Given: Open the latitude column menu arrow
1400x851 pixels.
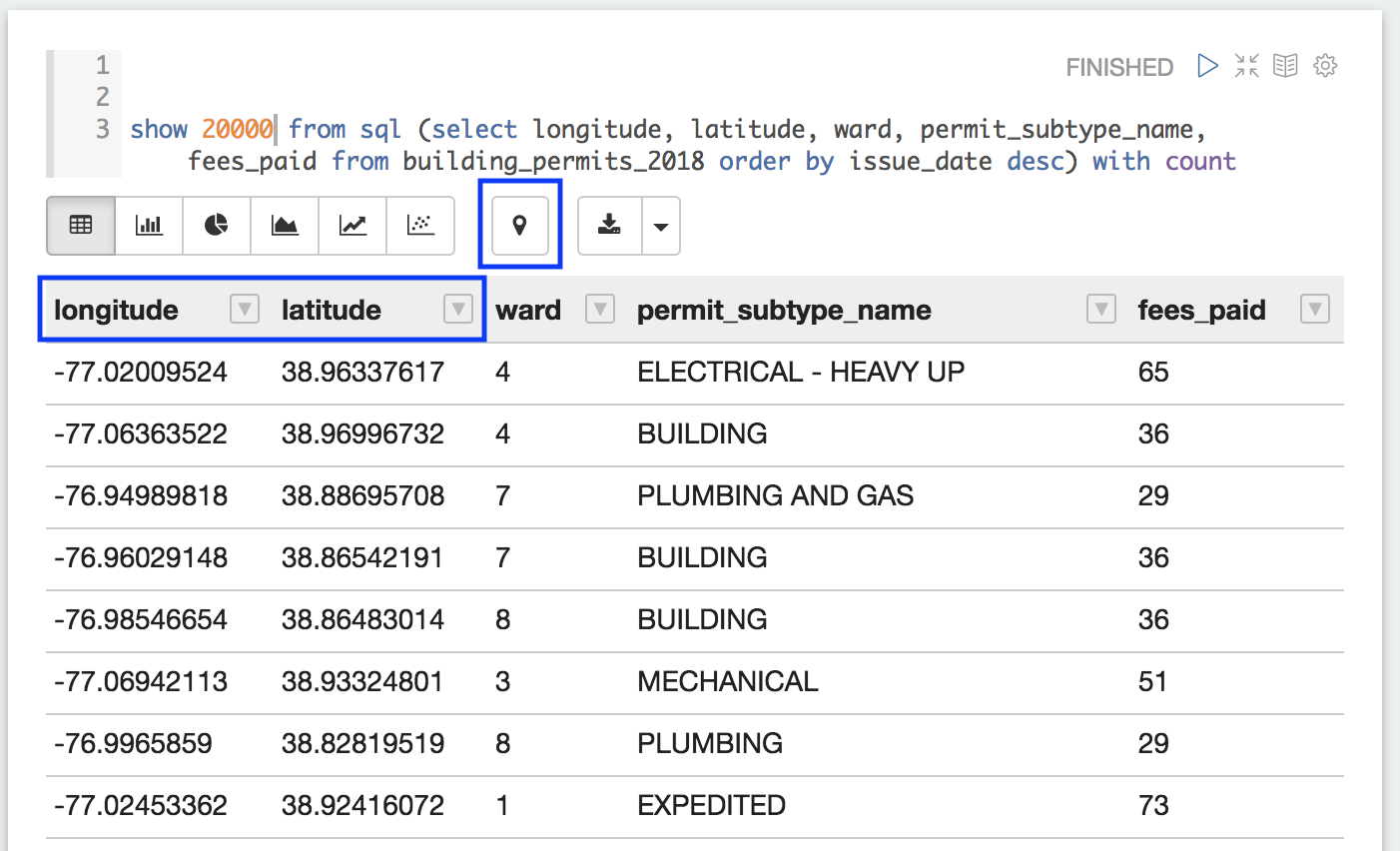Looking at the screenshot, I should [x=458, y=310].
